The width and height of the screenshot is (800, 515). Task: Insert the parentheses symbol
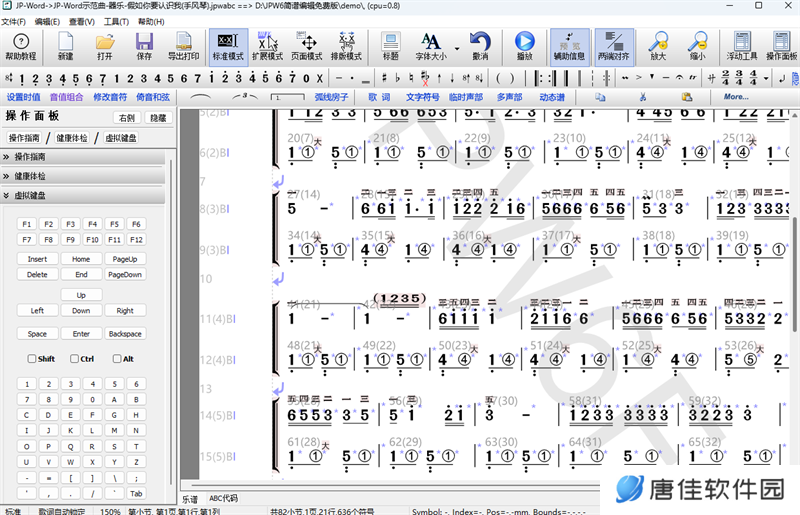[x=505, y=78]
